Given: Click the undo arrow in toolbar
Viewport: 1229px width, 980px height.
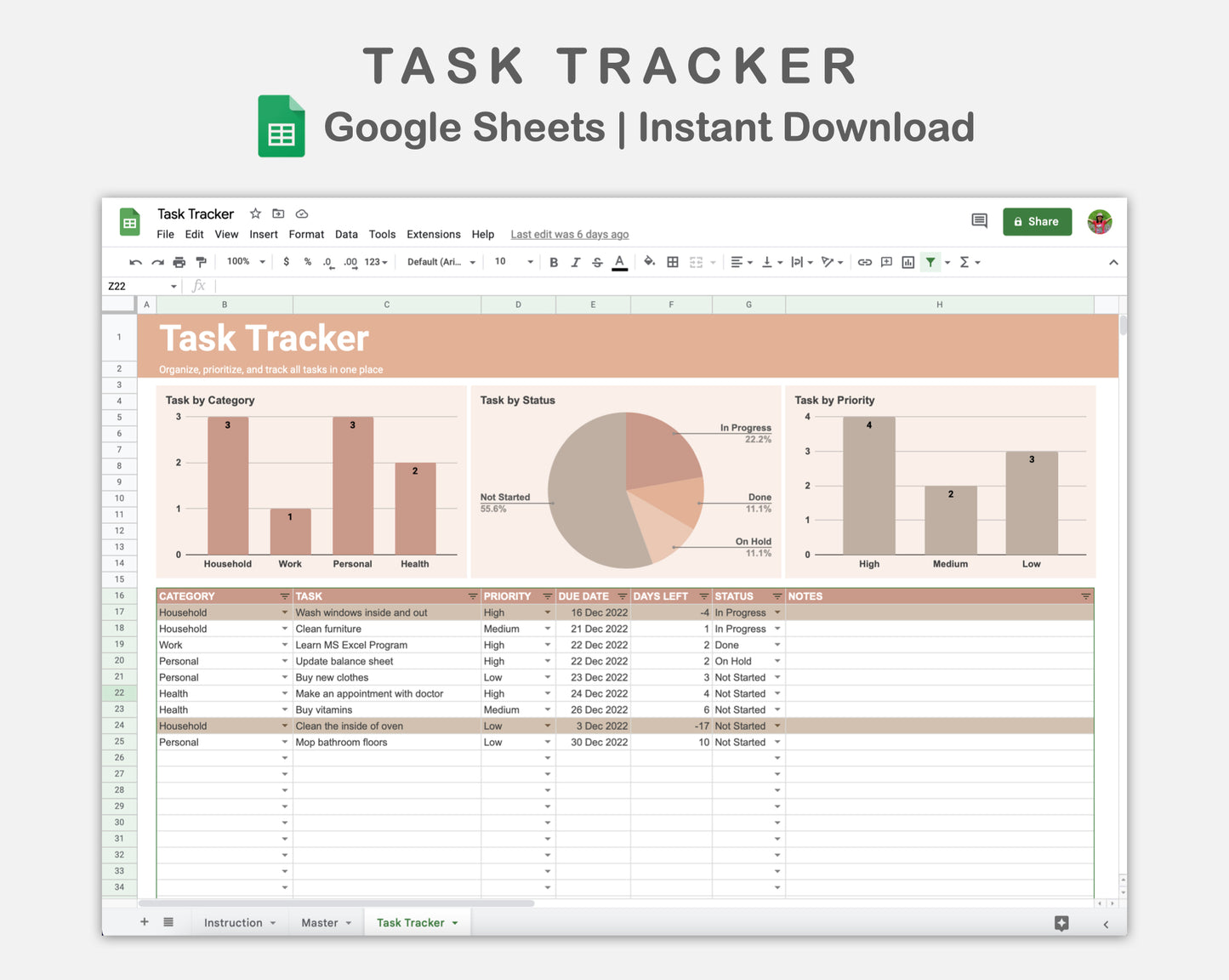Looking at the screenshot, I should [135, 262].
